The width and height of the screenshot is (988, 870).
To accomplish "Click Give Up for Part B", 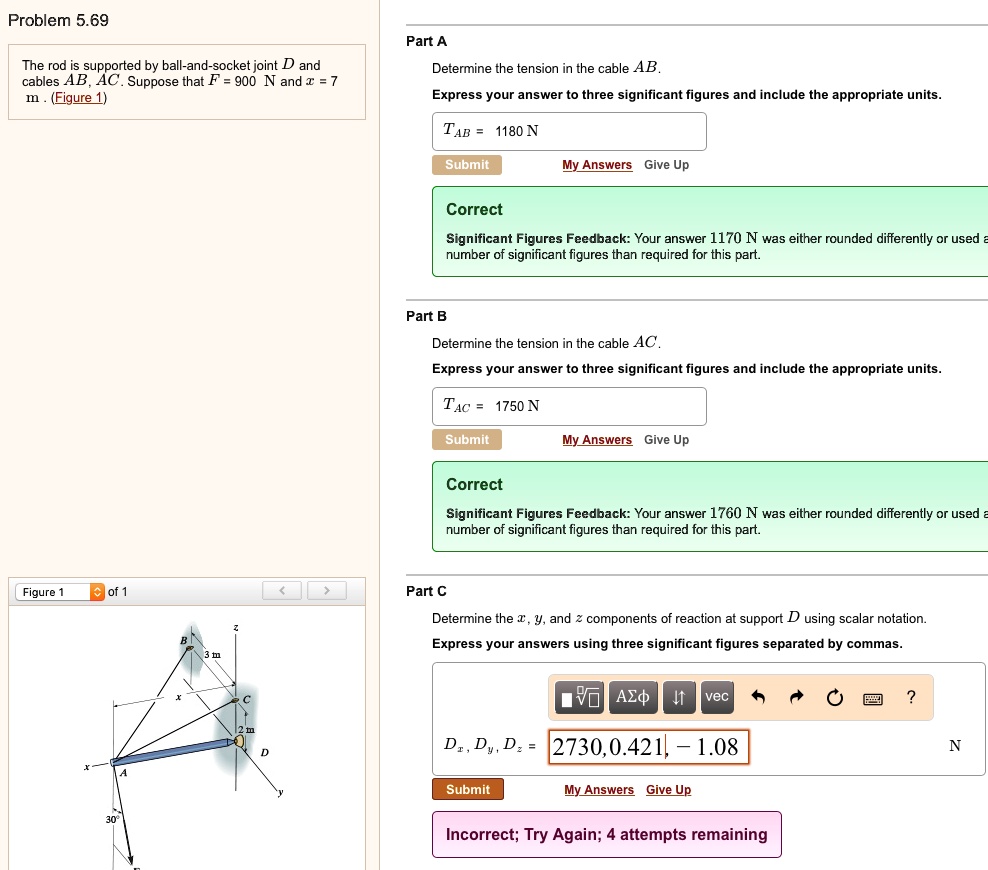I will [x=666, y=439].
